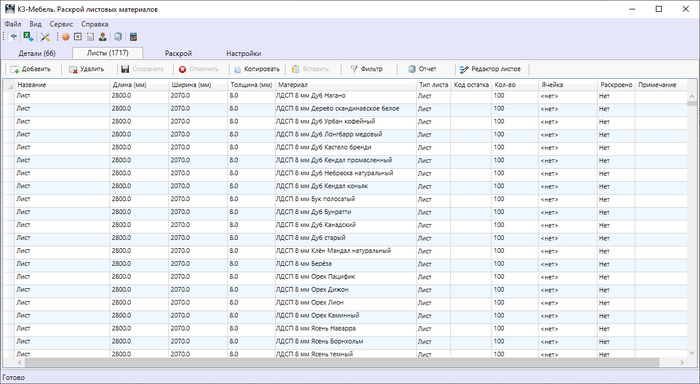
Task: Select 'ЛДСП 8 мм Дуб Кендал промасленный' cell
Action: tap(346, 161)
